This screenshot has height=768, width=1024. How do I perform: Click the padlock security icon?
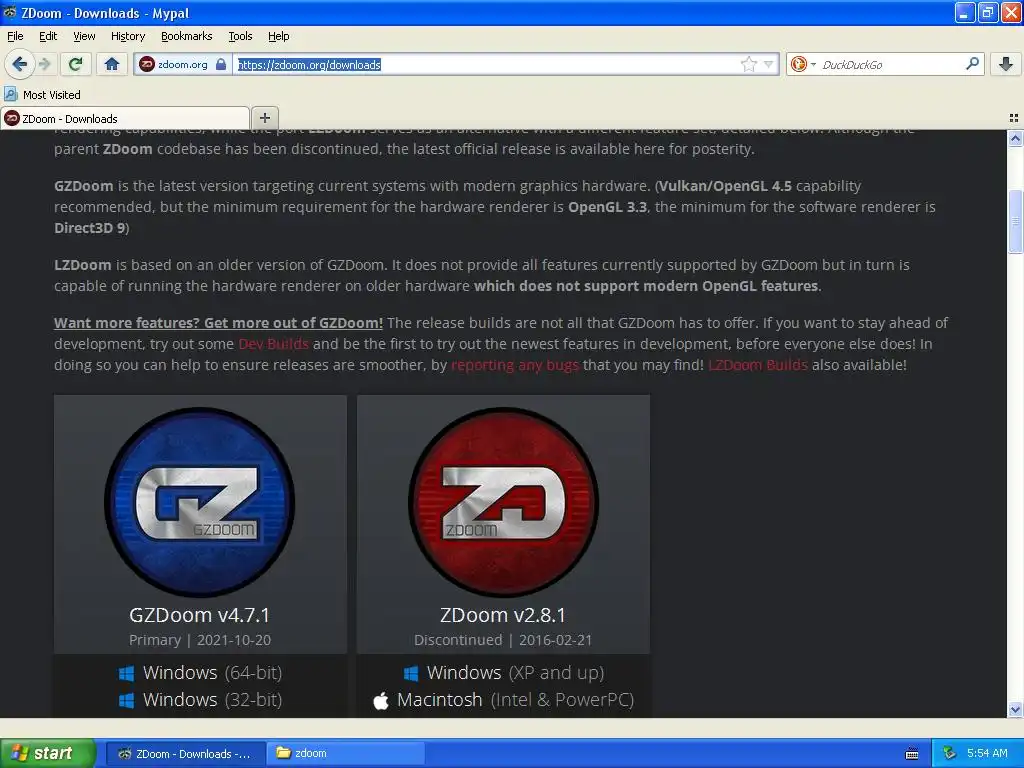221,64
